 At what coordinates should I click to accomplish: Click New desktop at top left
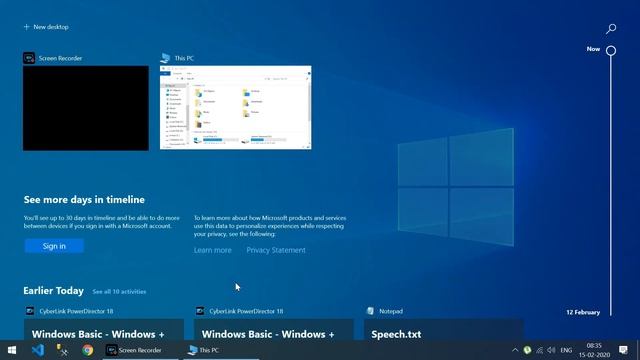[x=46, y=27]
